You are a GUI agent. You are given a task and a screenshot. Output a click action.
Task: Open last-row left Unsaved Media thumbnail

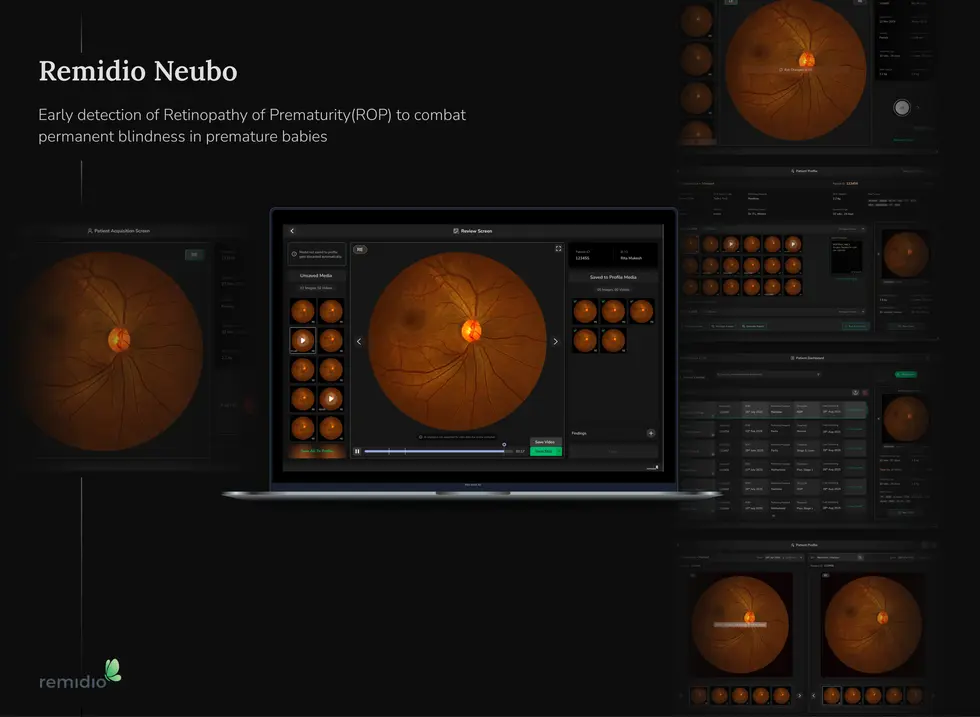pos(302,428)
